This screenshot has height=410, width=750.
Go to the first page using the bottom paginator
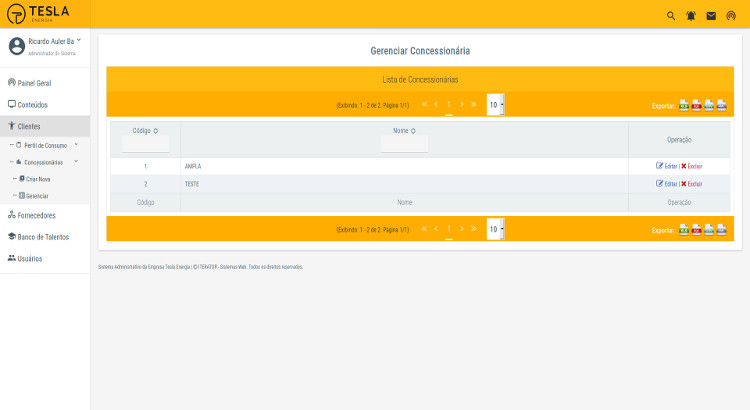424,229
